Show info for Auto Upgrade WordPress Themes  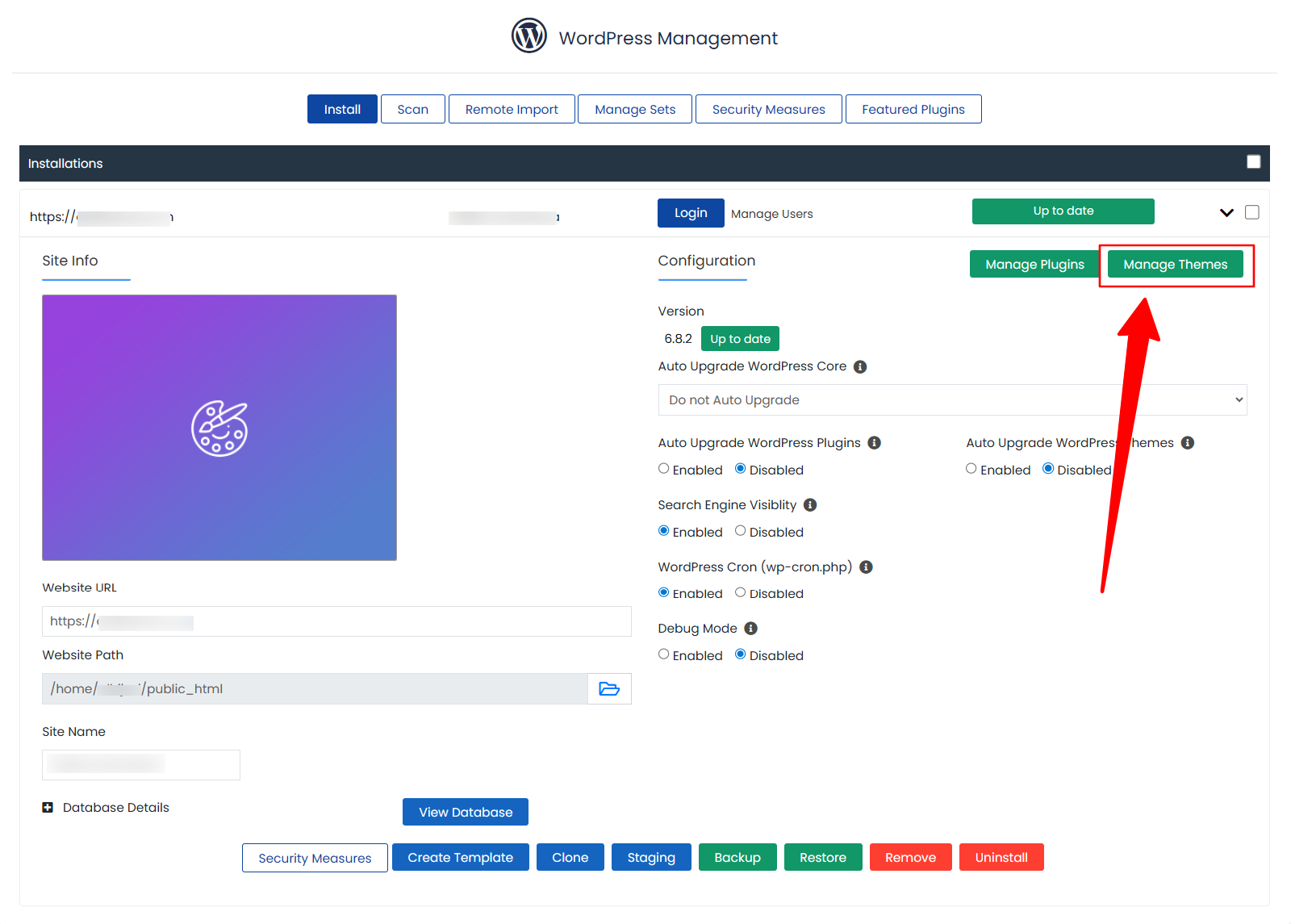pos(1188,443)
